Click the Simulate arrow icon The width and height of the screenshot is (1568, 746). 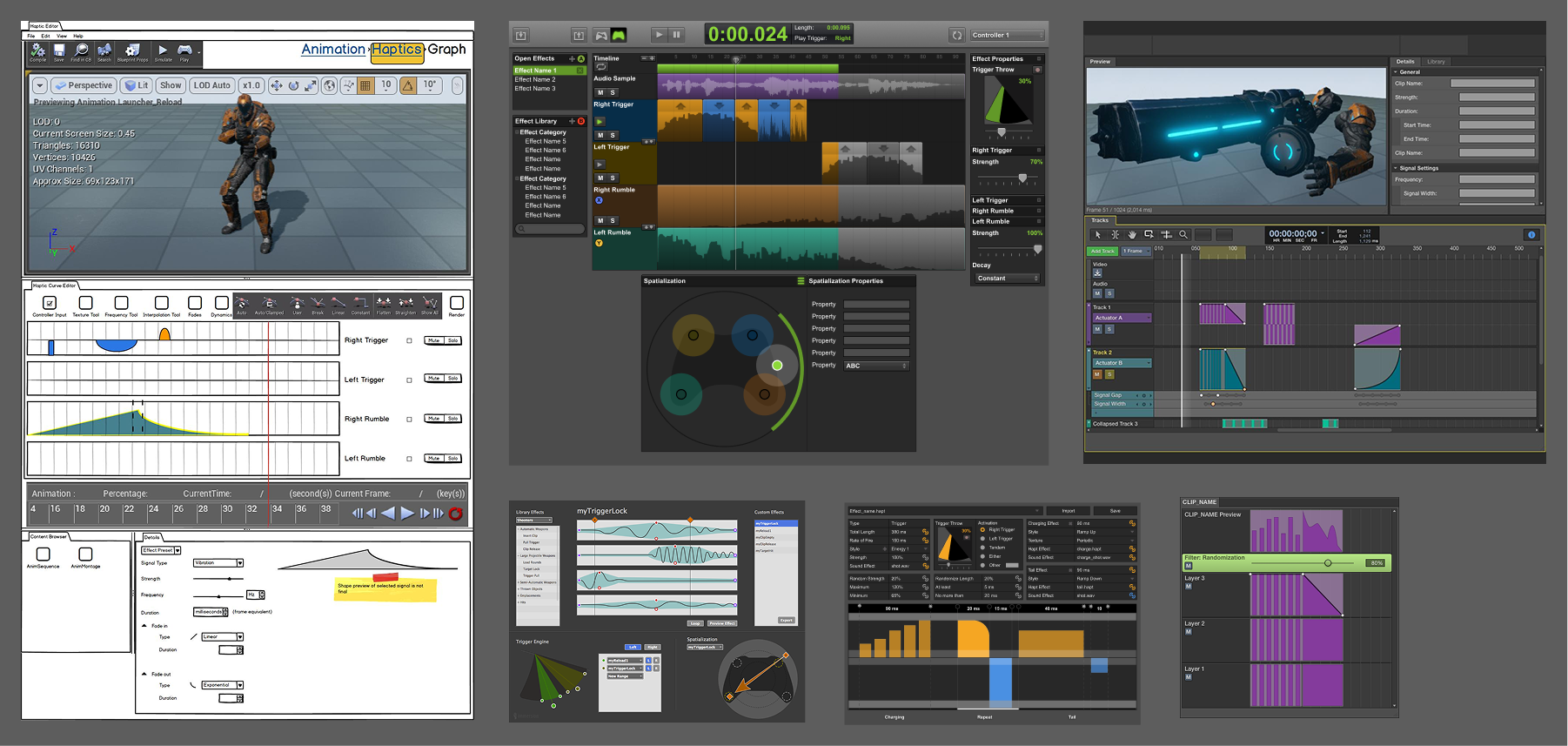point(163,50)
